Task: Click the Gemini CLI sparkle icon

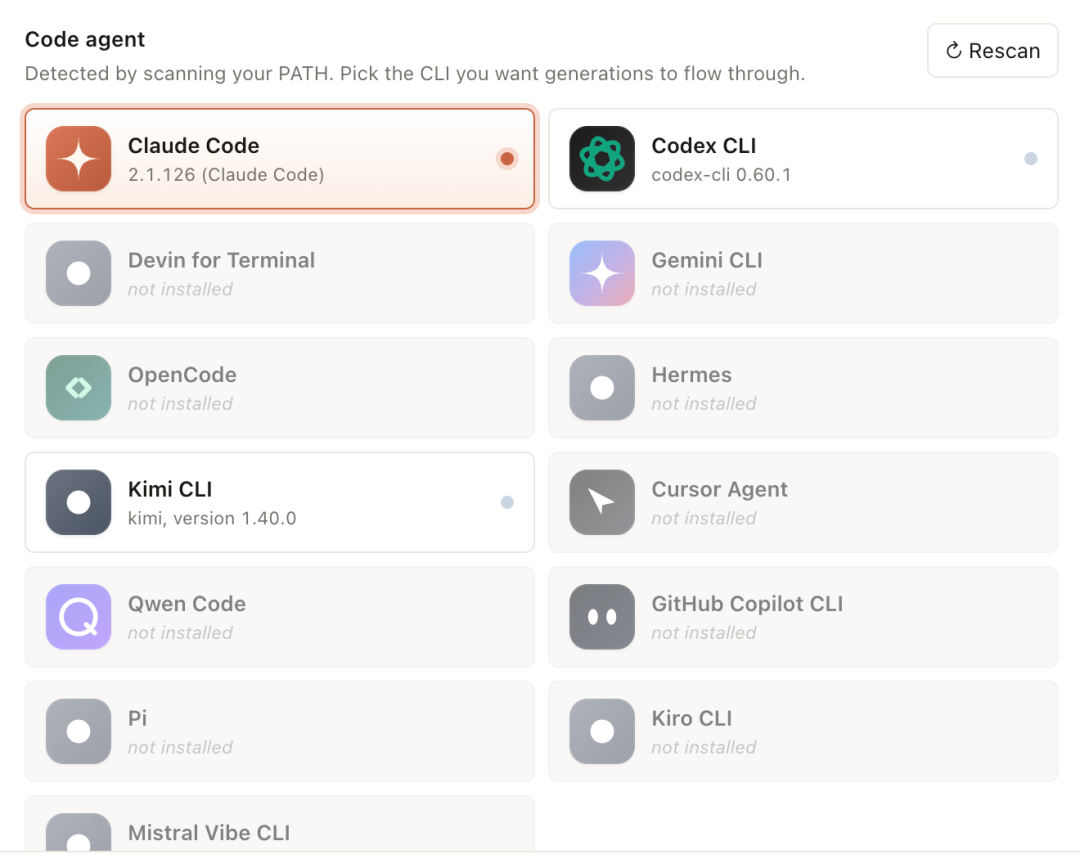Action: click(x=602, y=273)
